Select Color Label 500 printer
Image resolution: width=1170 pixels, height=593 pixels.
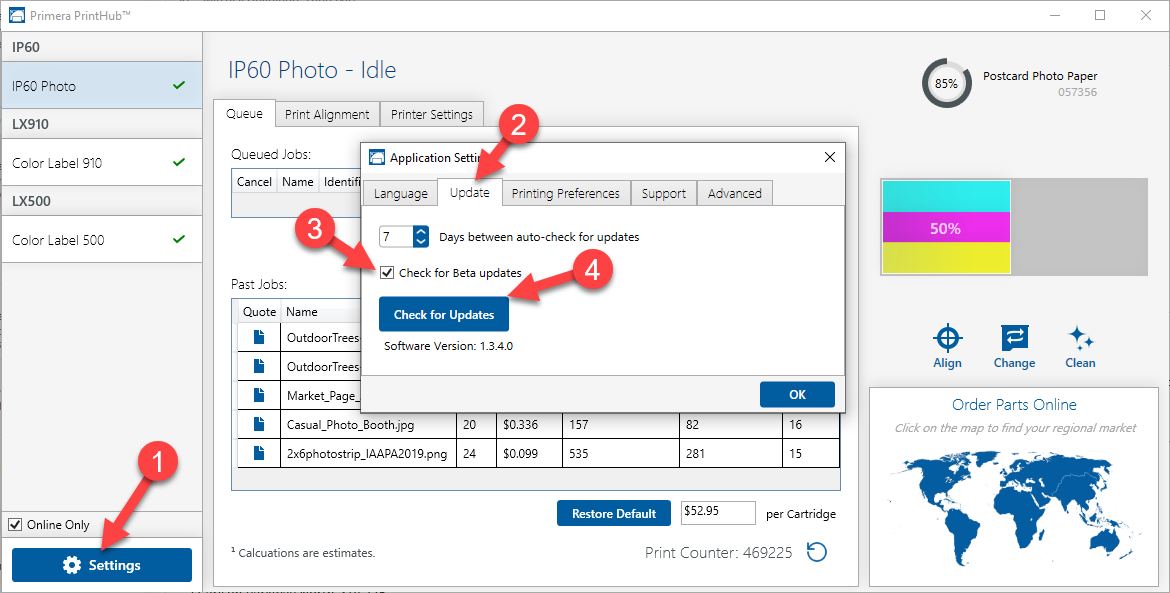[x=101, y=239]
